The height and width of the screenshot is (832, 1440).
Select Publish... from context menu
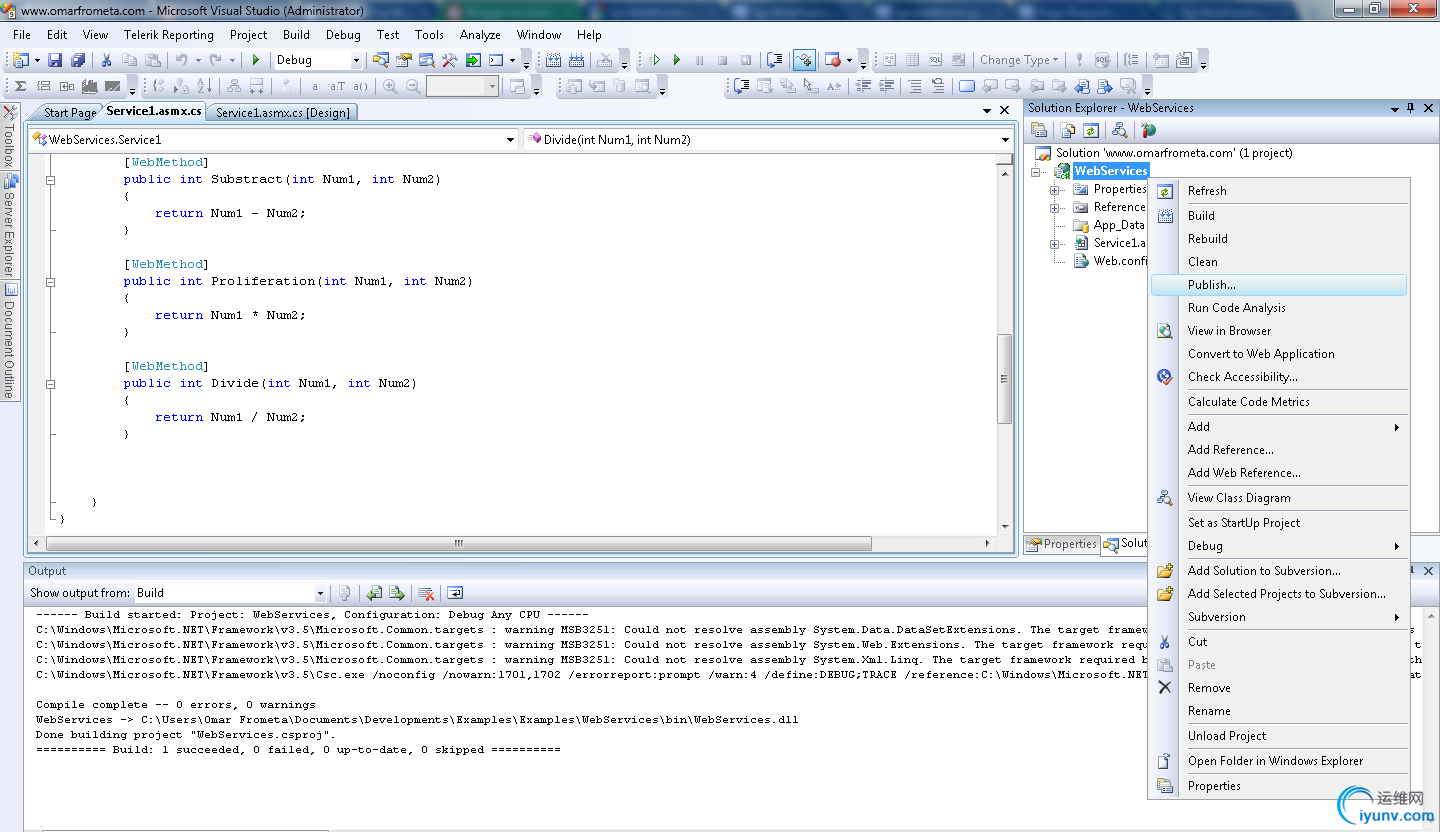[x=1279, y=285]
